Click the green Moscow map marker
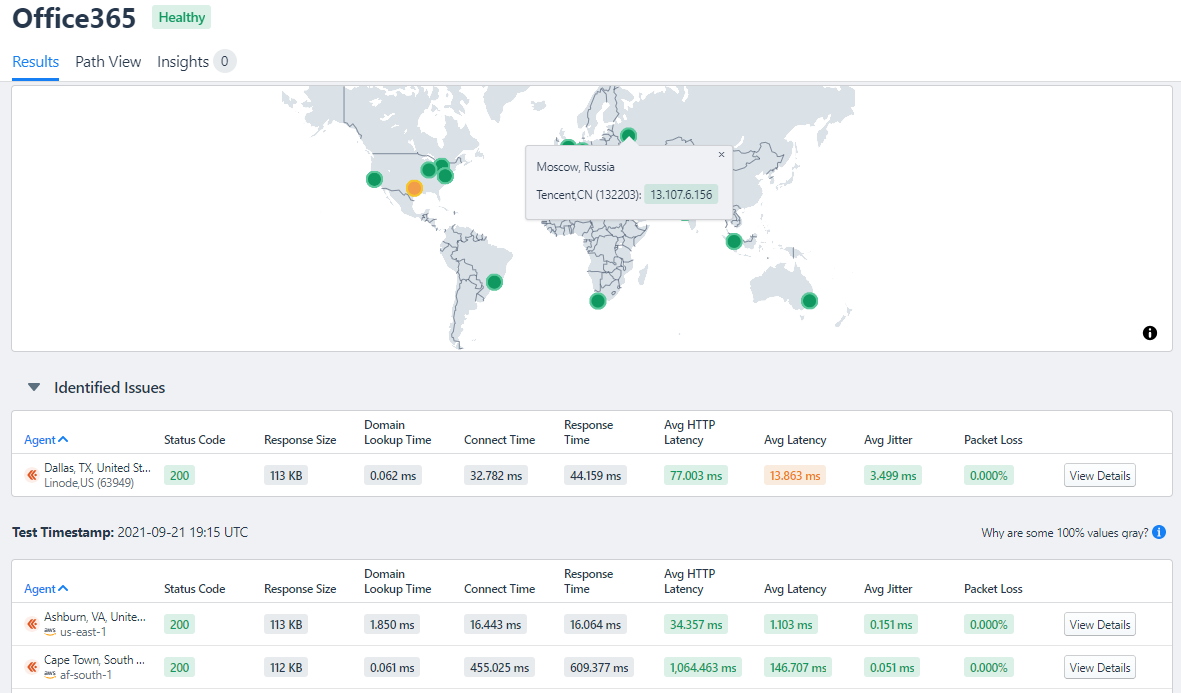This screenshot has height=693, width=1181. click(628, 135)
